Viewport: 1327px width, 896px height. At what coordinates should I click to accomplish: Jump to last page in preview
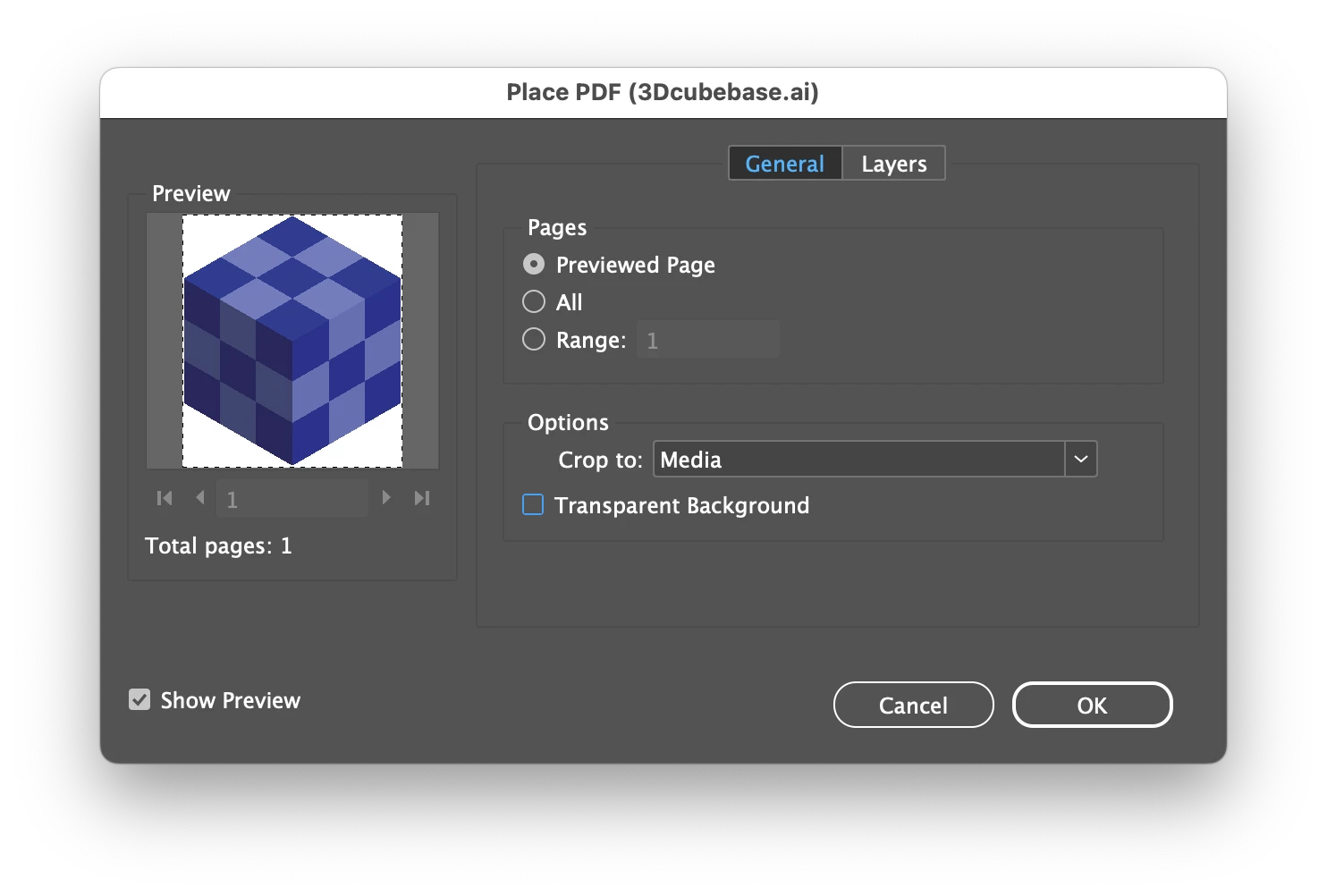pos(422,498)
